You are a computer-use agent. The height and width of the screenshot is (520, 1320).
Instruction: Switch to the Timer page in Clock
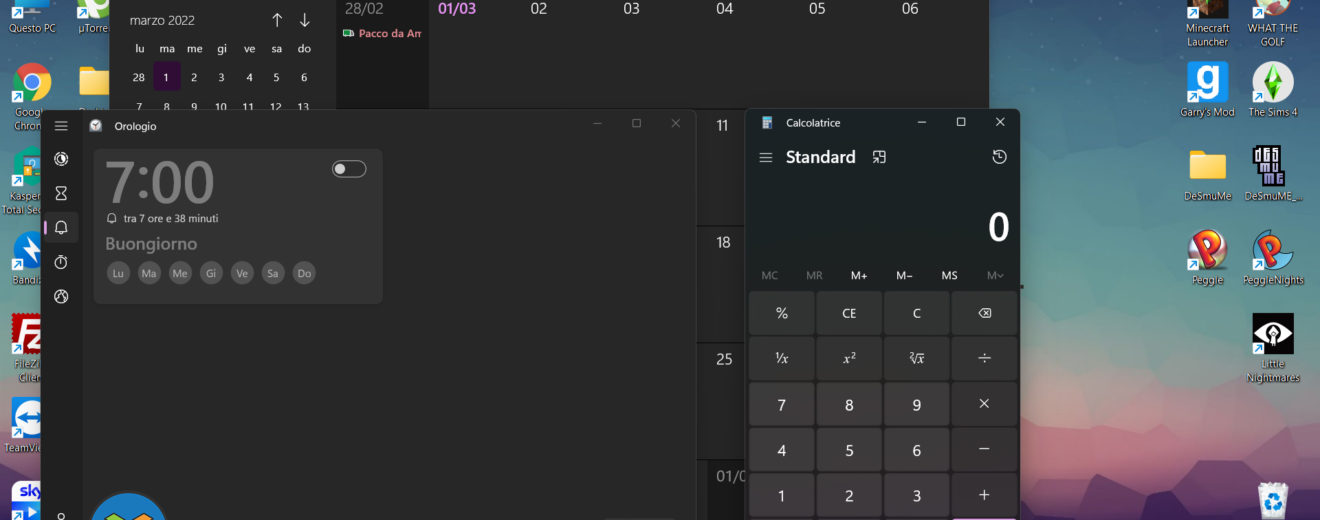pos(61,193)
